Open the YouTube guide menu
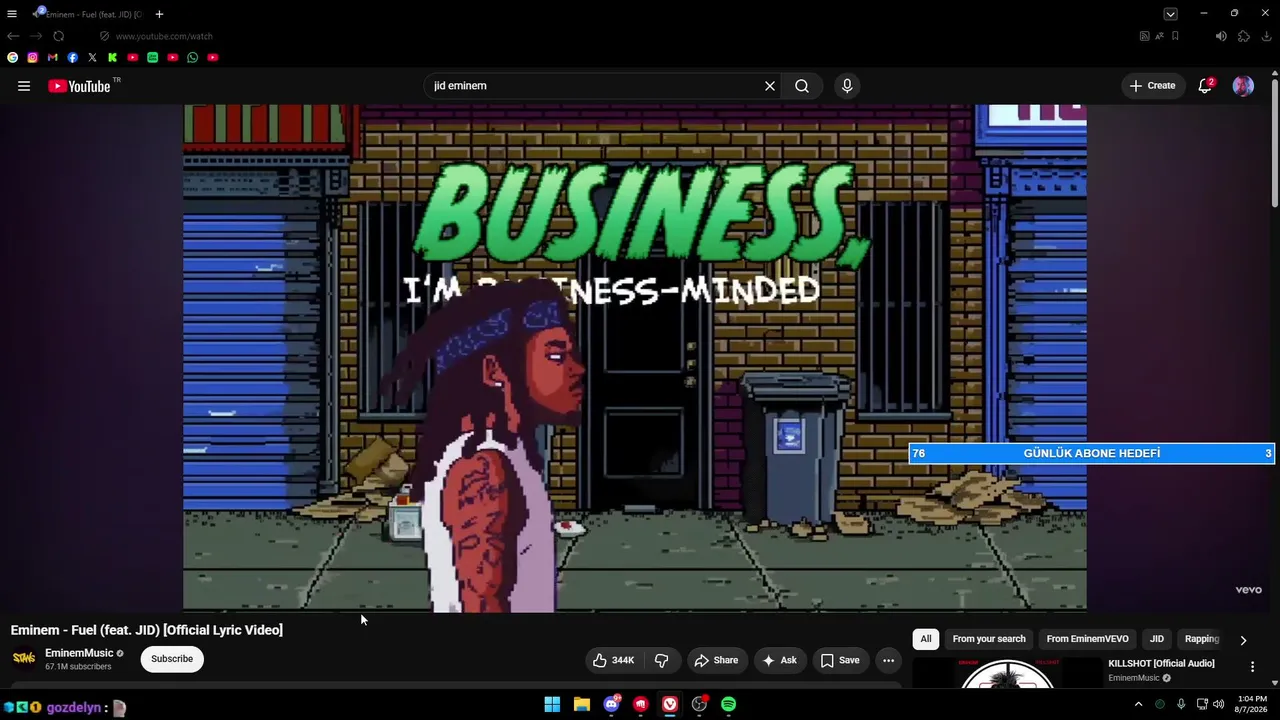The width and height of the screenshot is (1280, 720). pos(24,86)
